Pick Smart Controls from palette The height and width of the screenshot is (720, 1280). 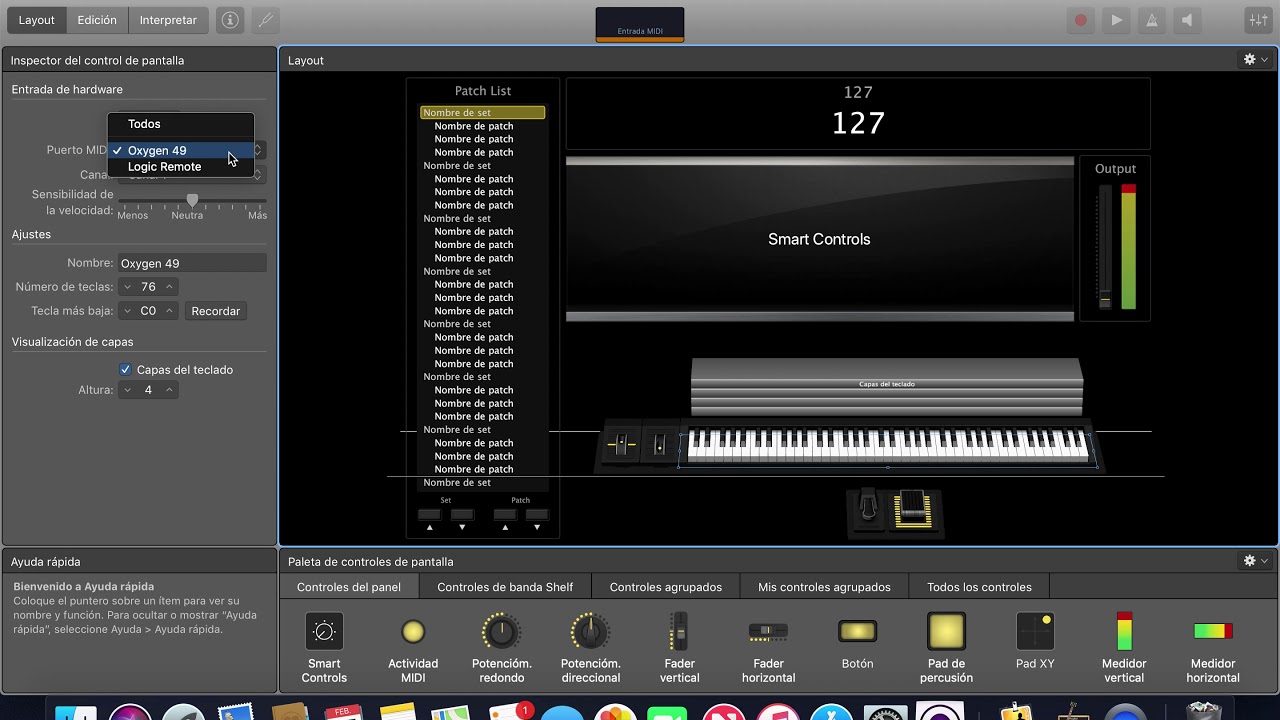(x=324, y=632)
